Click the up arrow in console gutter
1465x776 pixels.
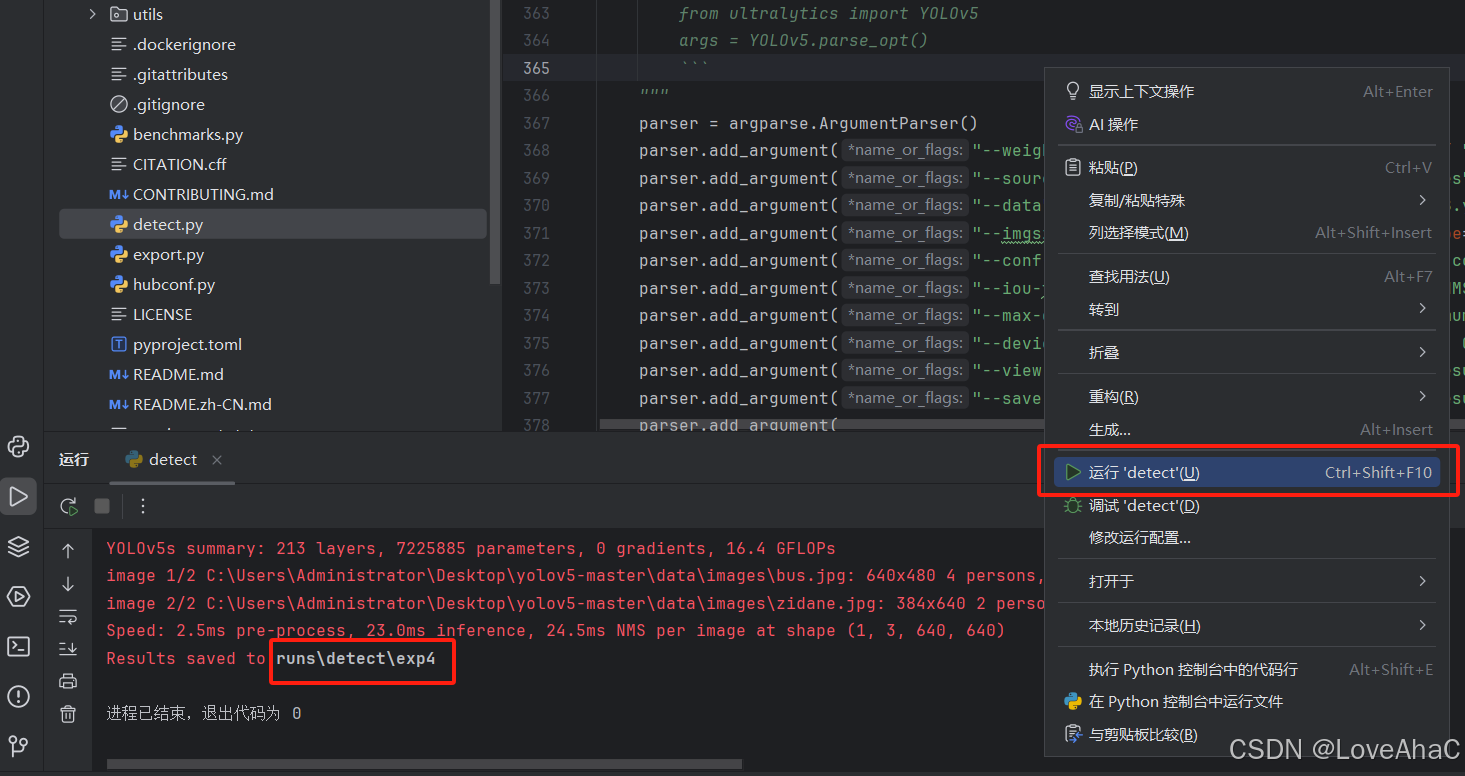pos(68,551)
